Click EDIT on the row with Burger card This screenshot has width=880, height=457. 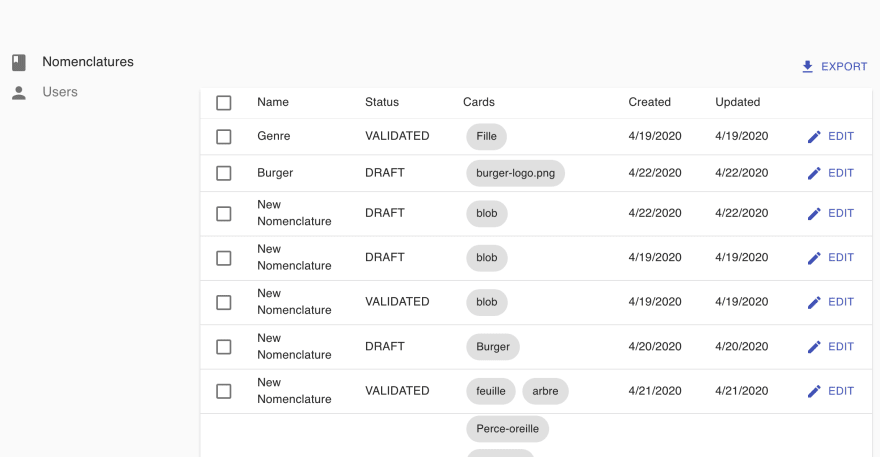click(831, 347)
